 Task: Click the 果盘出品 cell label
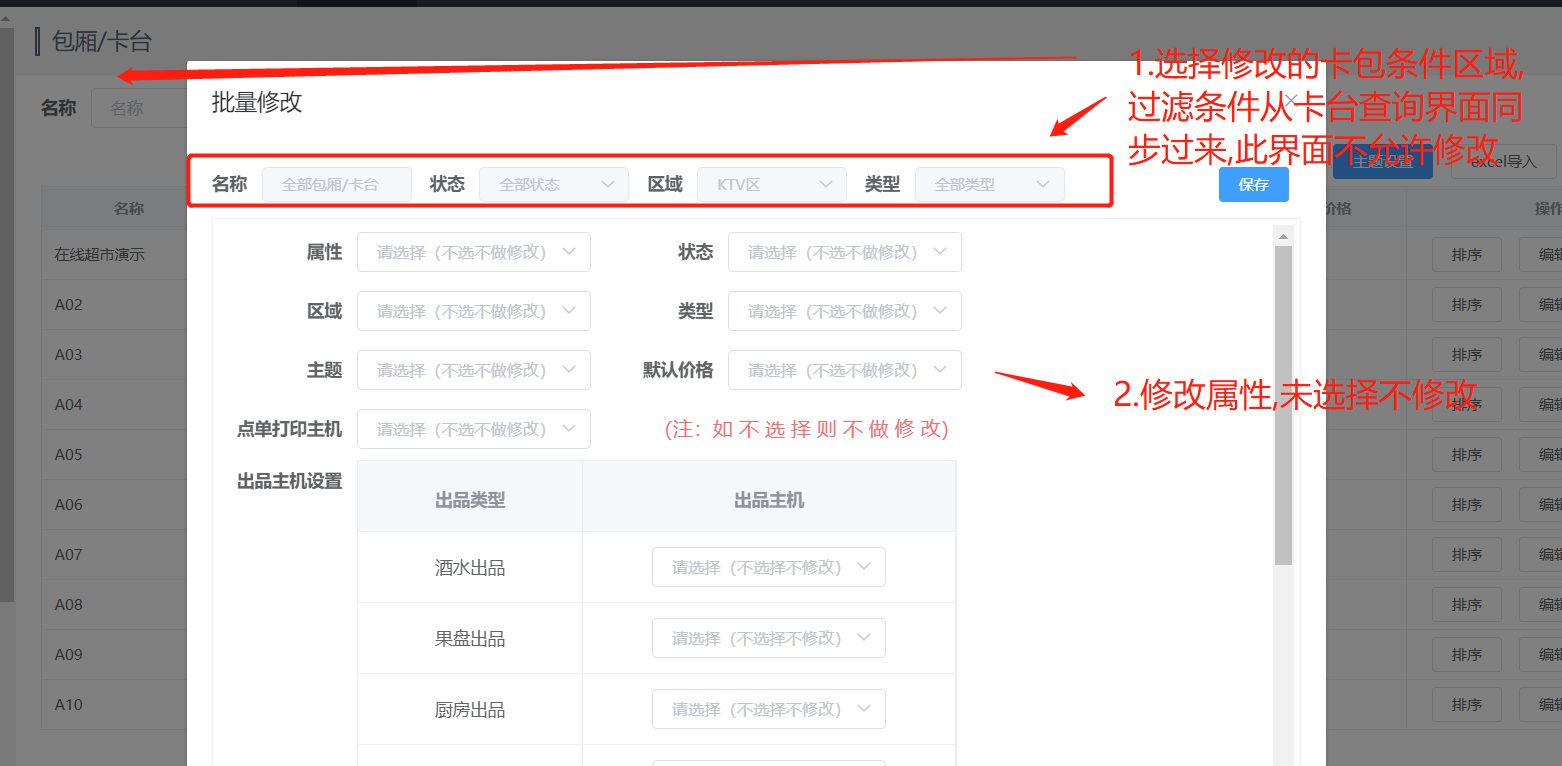[x=470, y=639]
